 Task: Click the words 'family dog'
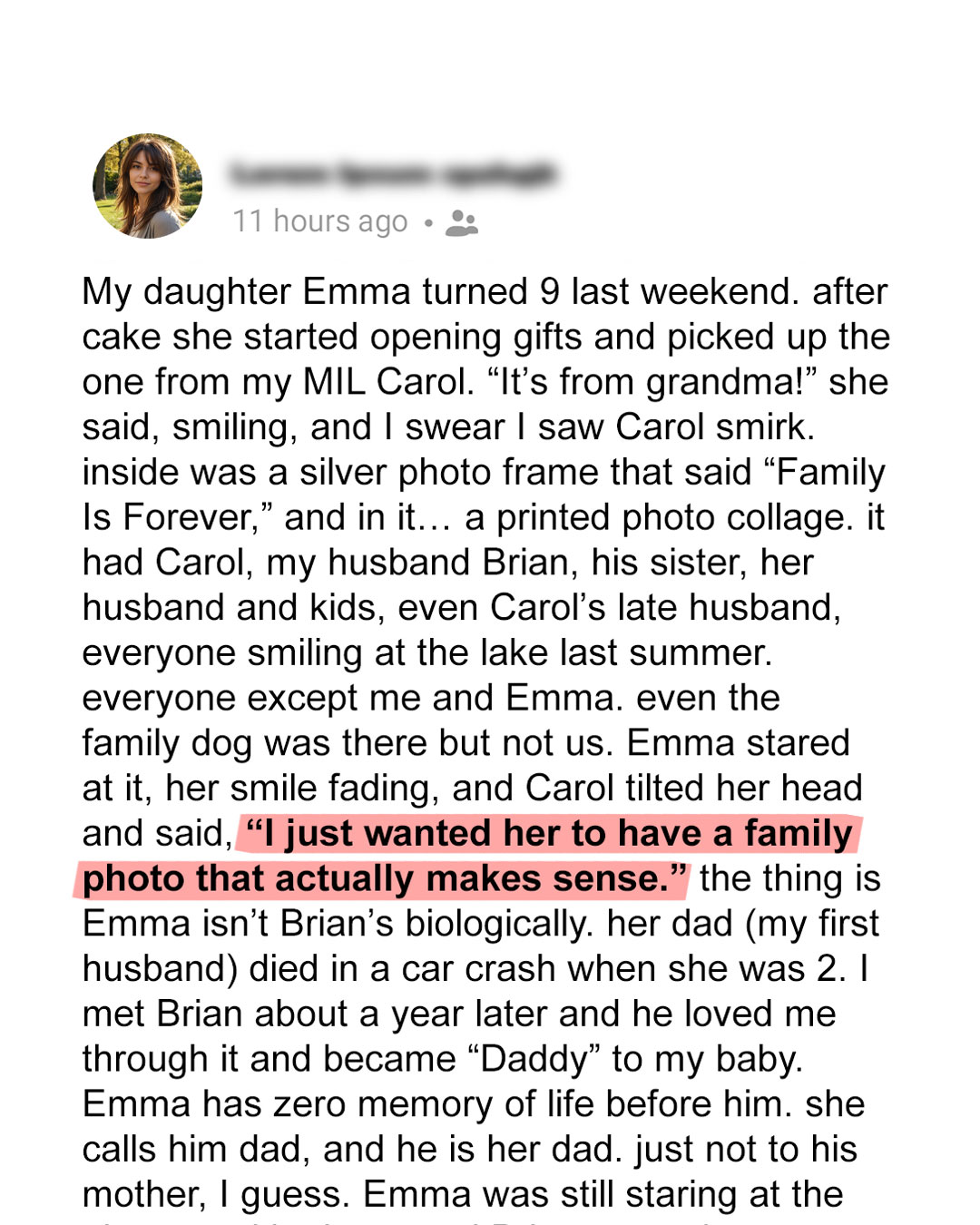tap(167, 743)
